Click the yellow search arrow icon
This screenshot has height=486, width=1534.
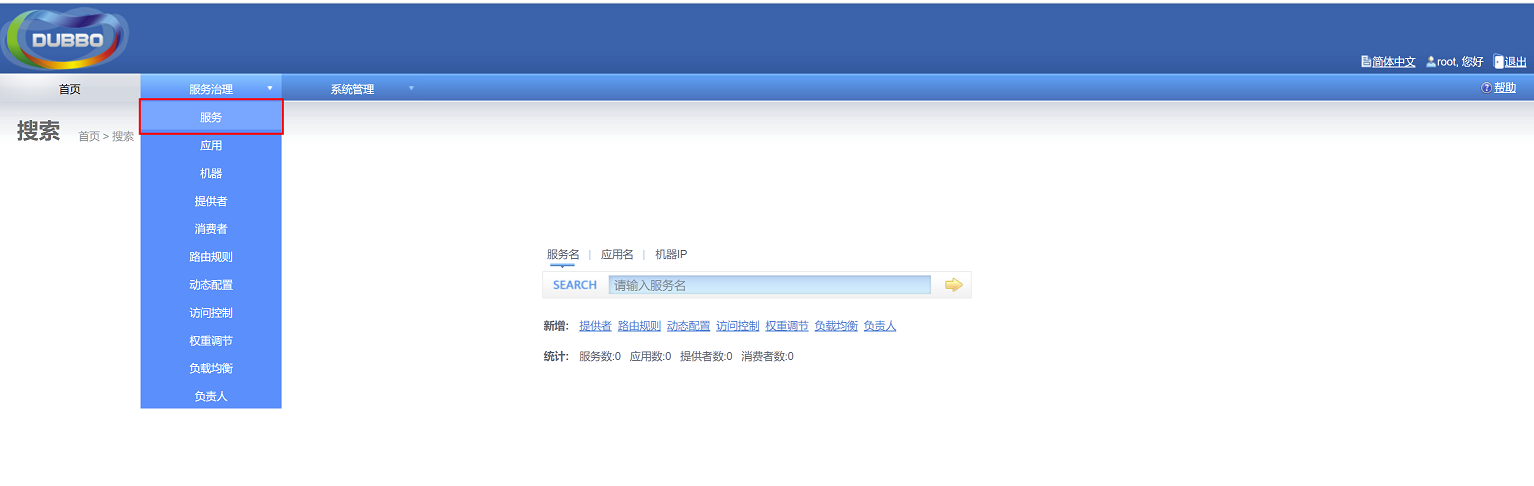coord(953,285)
